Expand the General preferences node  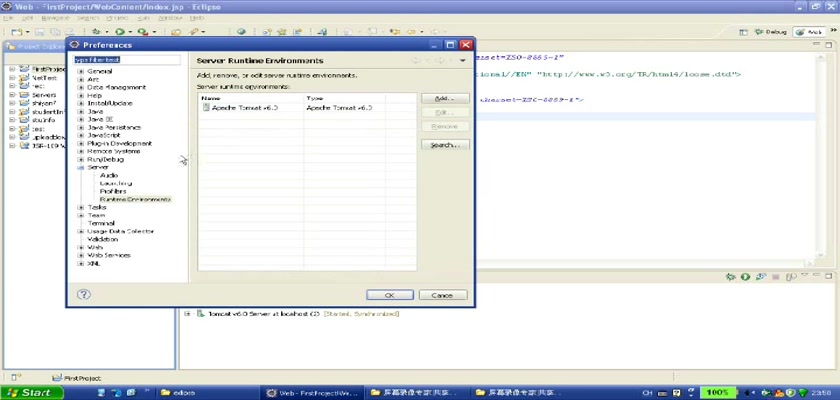[80, 72]
